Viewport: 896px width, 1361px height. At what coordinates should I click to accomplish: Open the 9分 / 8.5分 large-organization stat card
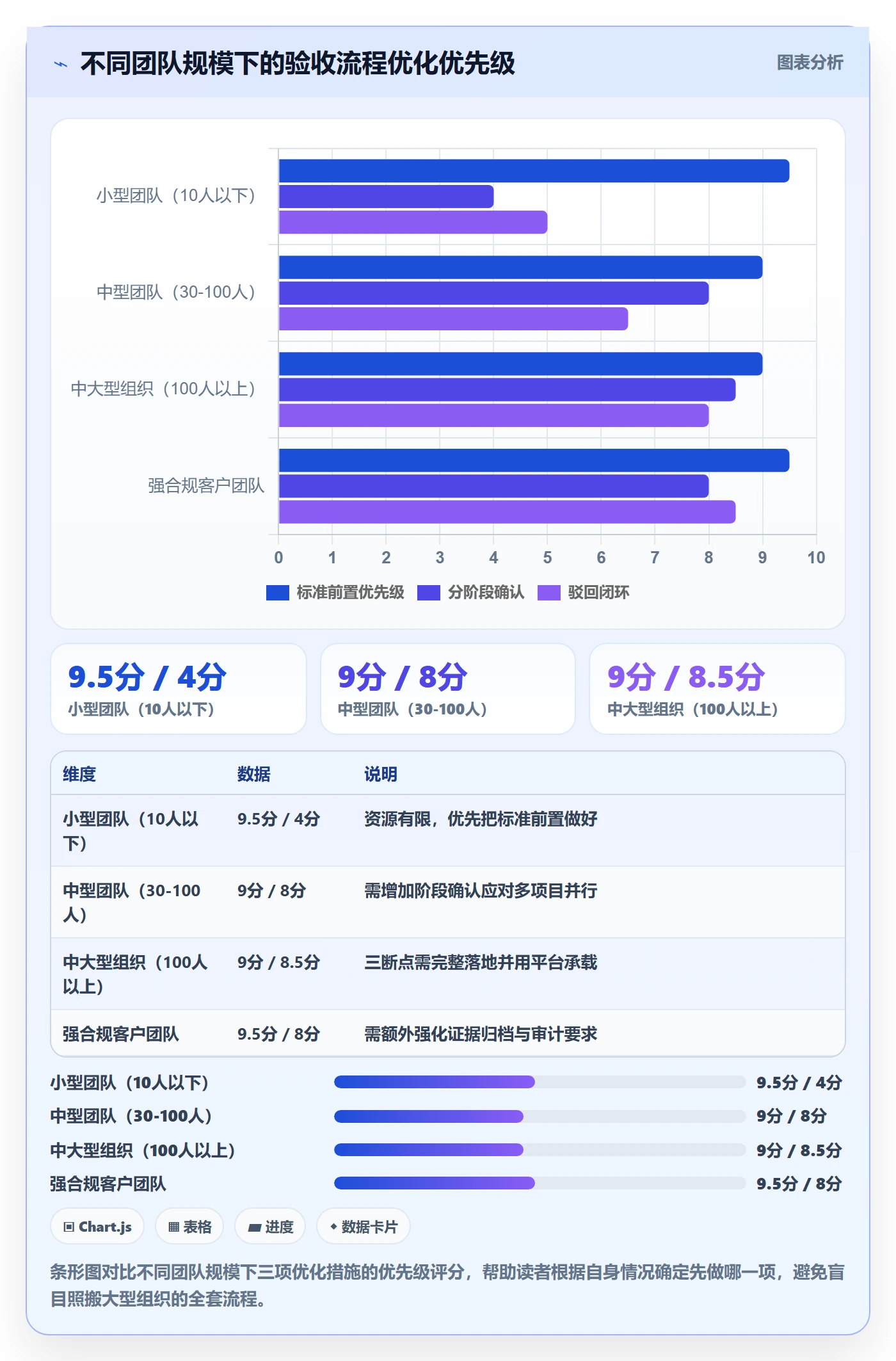point(717,689)
